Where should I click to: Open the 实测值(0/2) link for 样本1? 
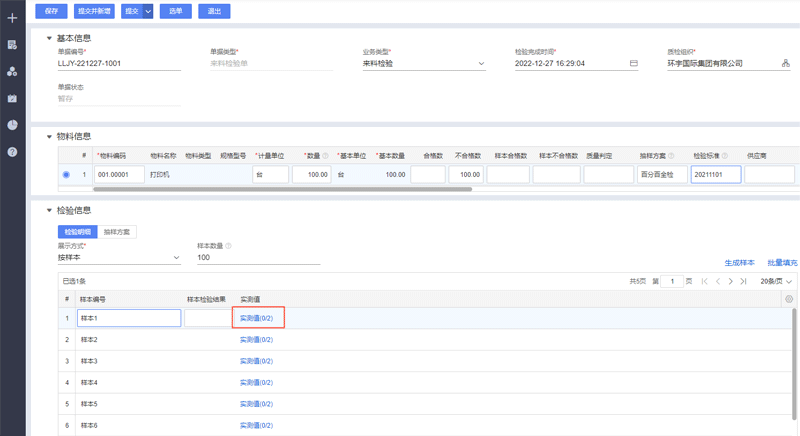point(256,318)
